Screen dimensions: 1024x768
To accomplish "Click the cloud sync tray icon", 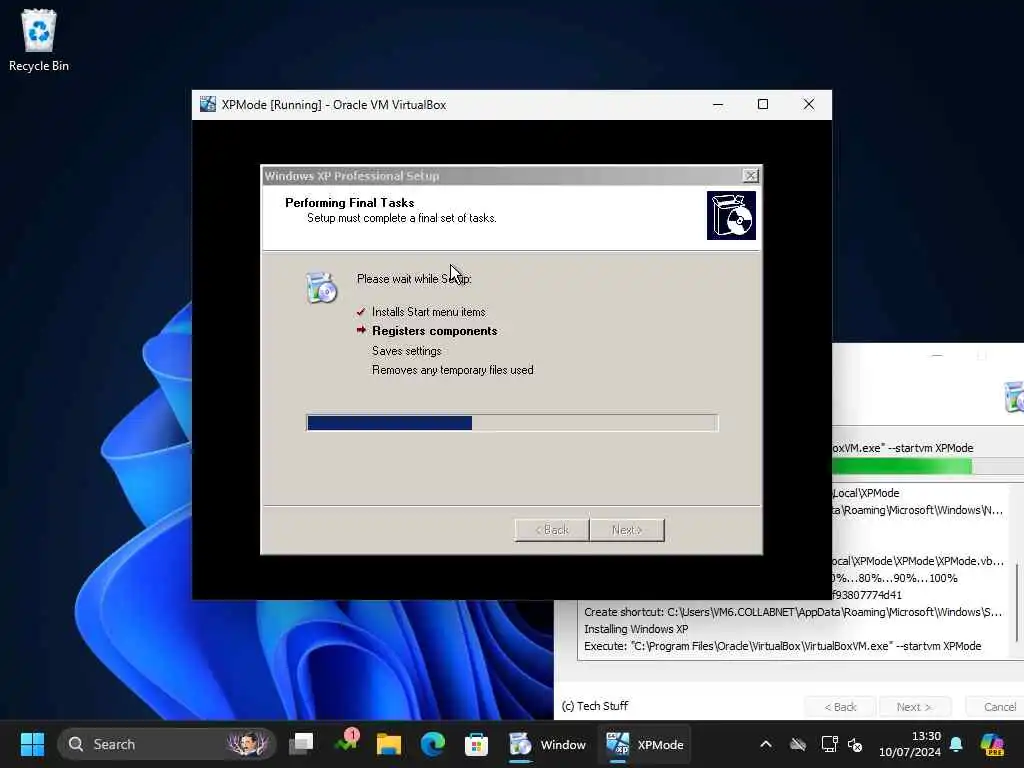I will pyautogui.click(x=797, y=744).
